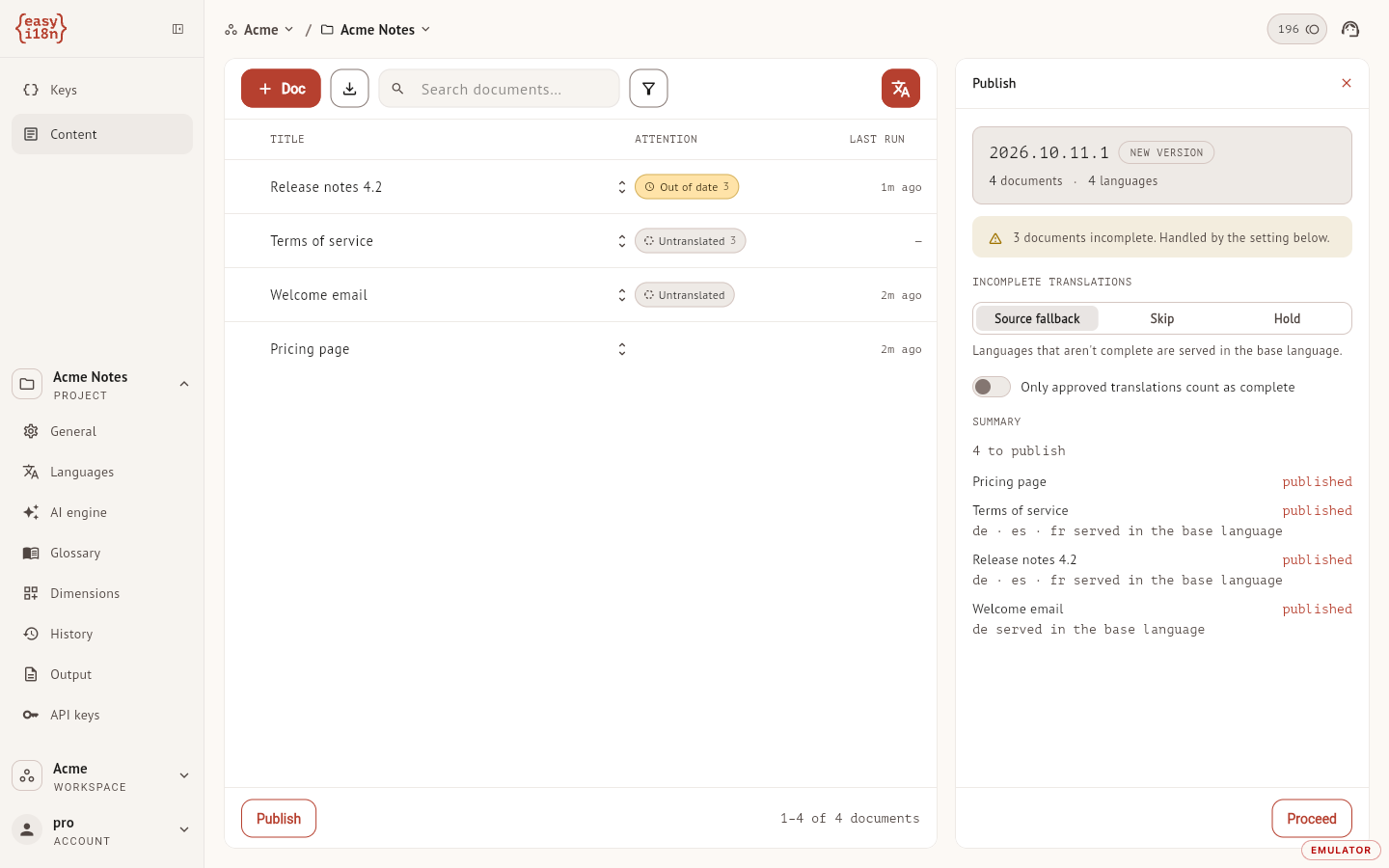
Task: Select the Source fallback option
Action: coord(1037,318)
